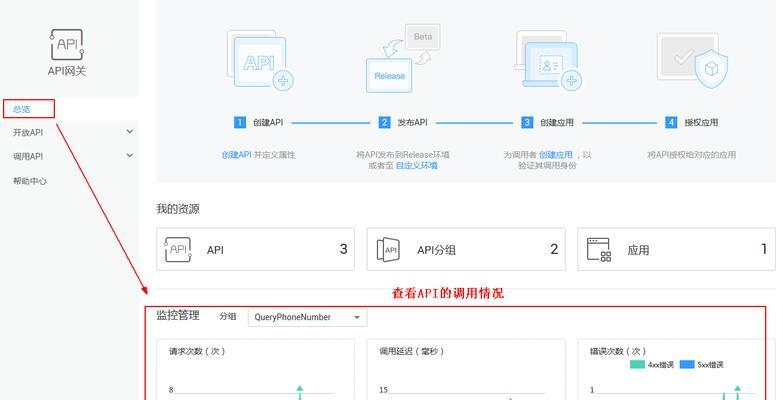Click the 监控管理 section heading
783x400 pixels.
(x=178, y=315)
